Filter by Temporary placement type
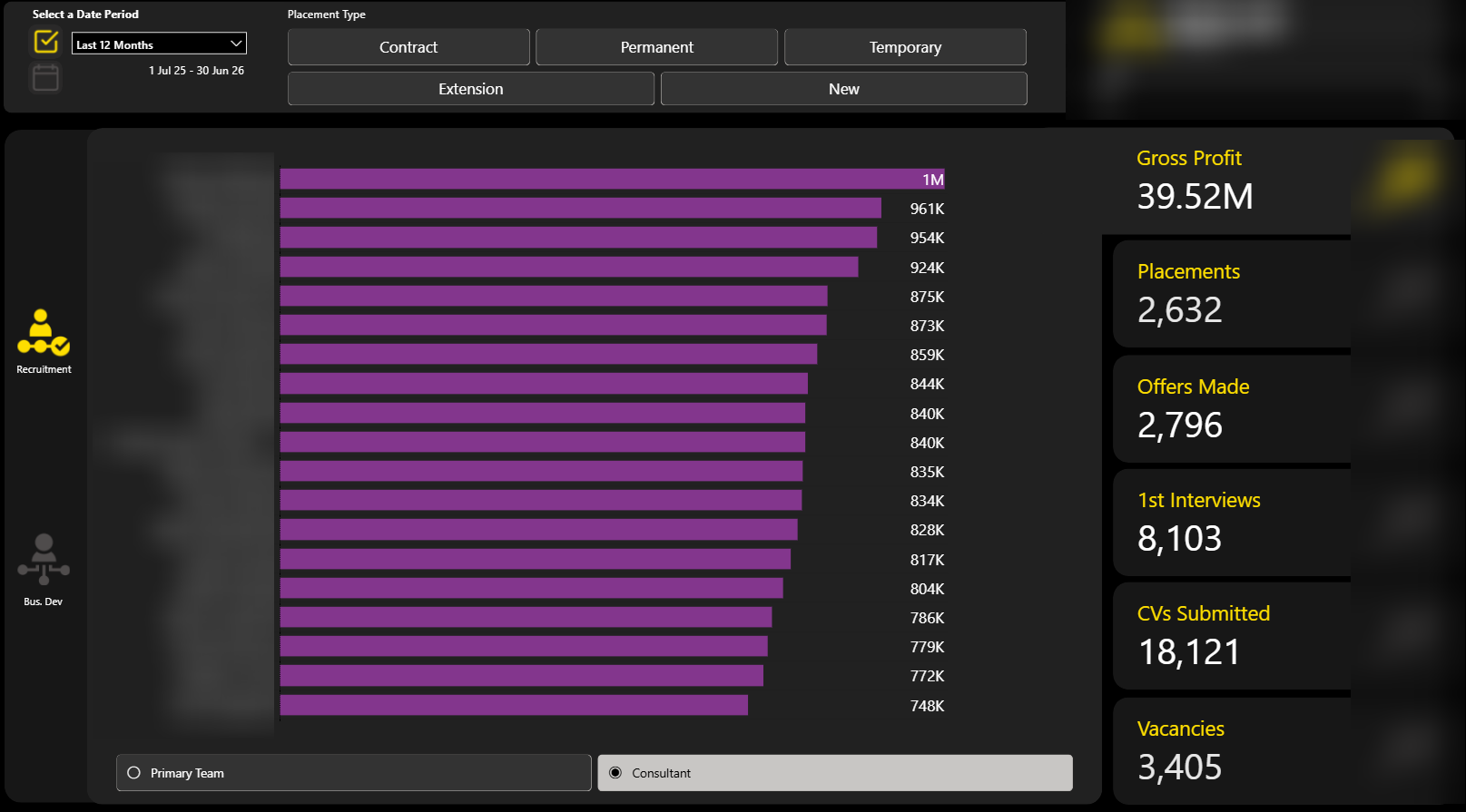 (x=905, y=47)
